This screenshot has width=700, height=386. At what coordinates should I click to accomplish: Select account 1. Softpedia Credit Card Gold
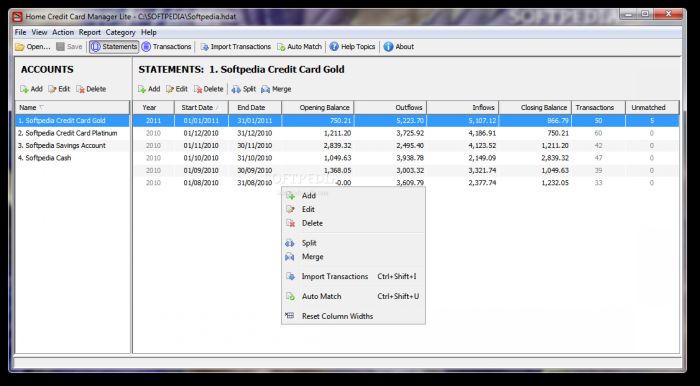tap(72, 120)
